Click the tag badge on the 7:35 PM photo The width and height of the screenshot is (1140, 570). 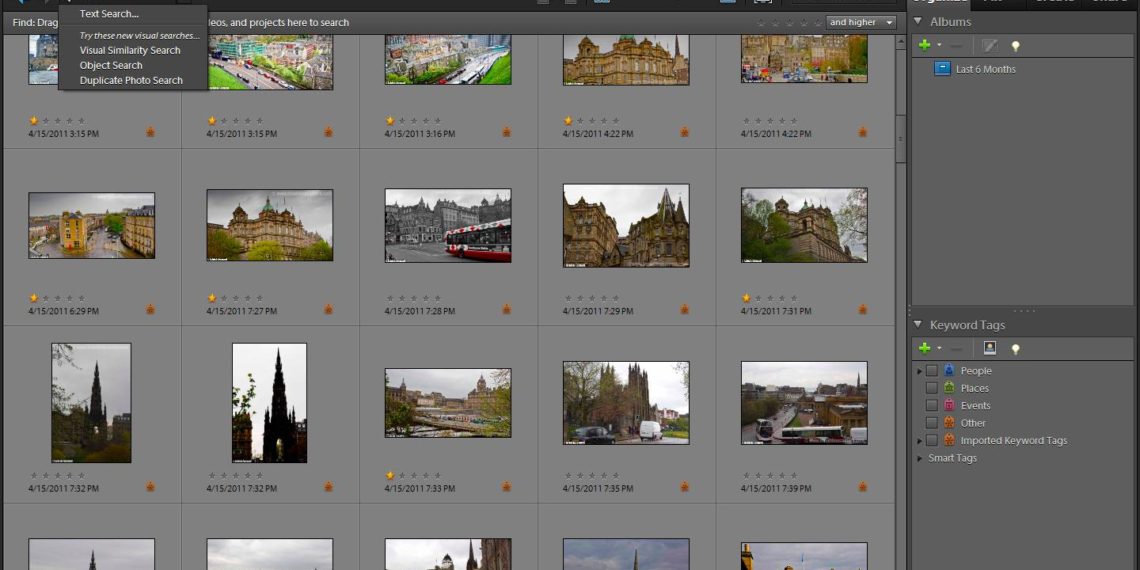[684, 486]
